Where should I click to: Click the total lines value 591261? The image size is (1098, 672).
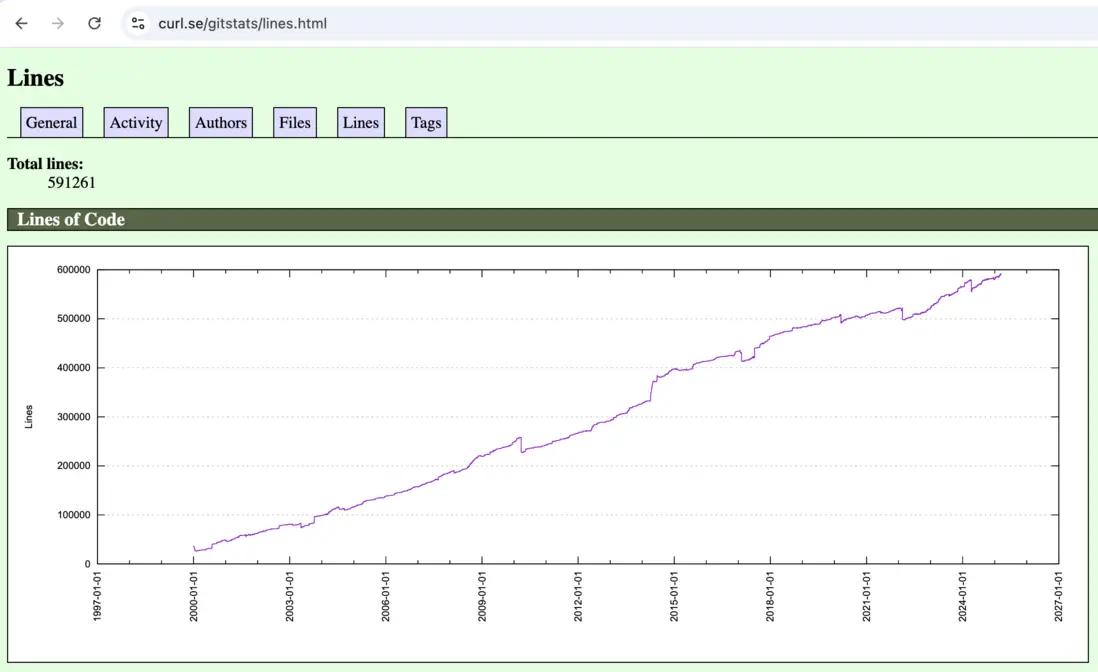click(71, 183)
